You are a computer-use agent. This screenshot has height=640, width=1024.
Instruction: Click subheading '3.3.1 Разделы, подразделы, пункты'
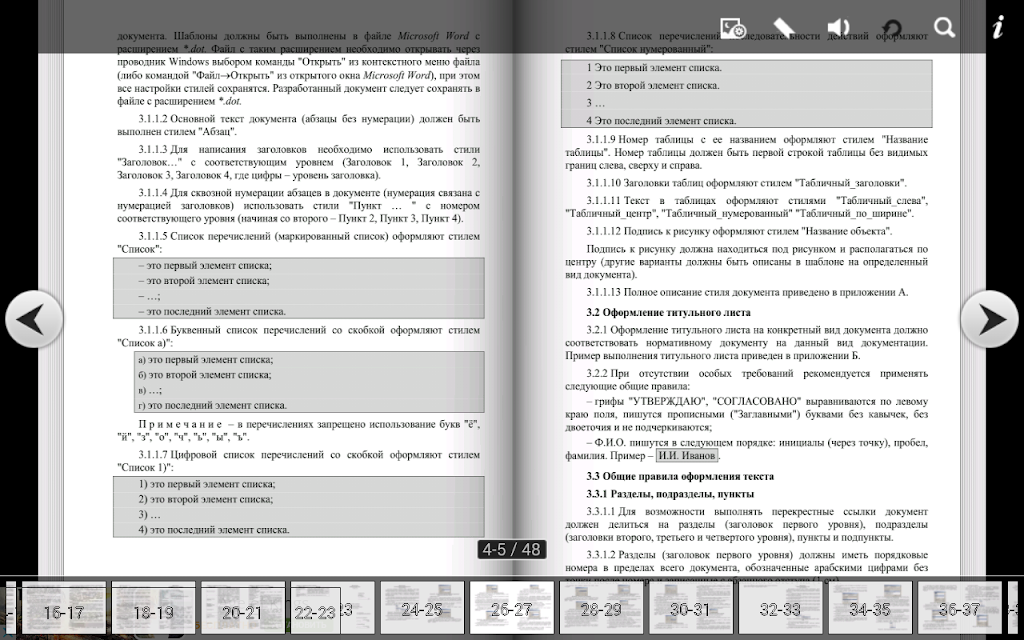(670, 494)
